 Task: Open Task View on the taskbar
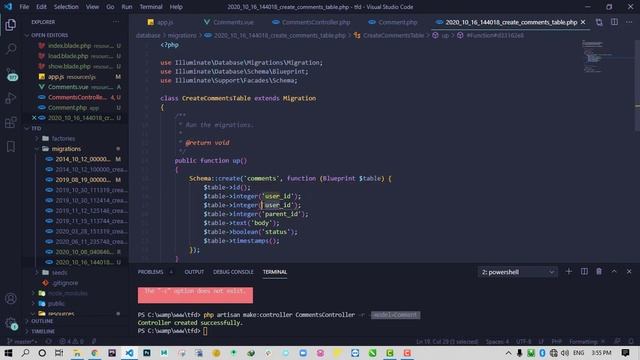59,353
